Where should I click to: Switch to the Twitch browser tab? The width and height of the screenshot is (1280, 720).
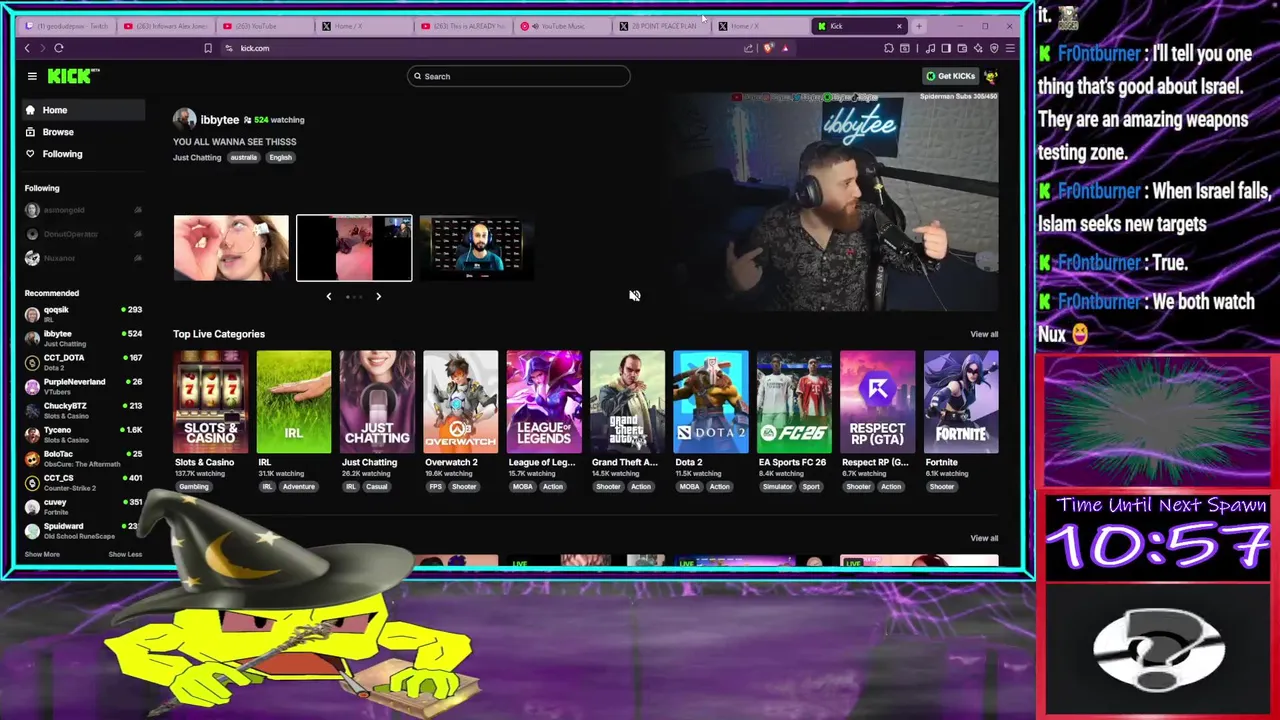[67, 26]
